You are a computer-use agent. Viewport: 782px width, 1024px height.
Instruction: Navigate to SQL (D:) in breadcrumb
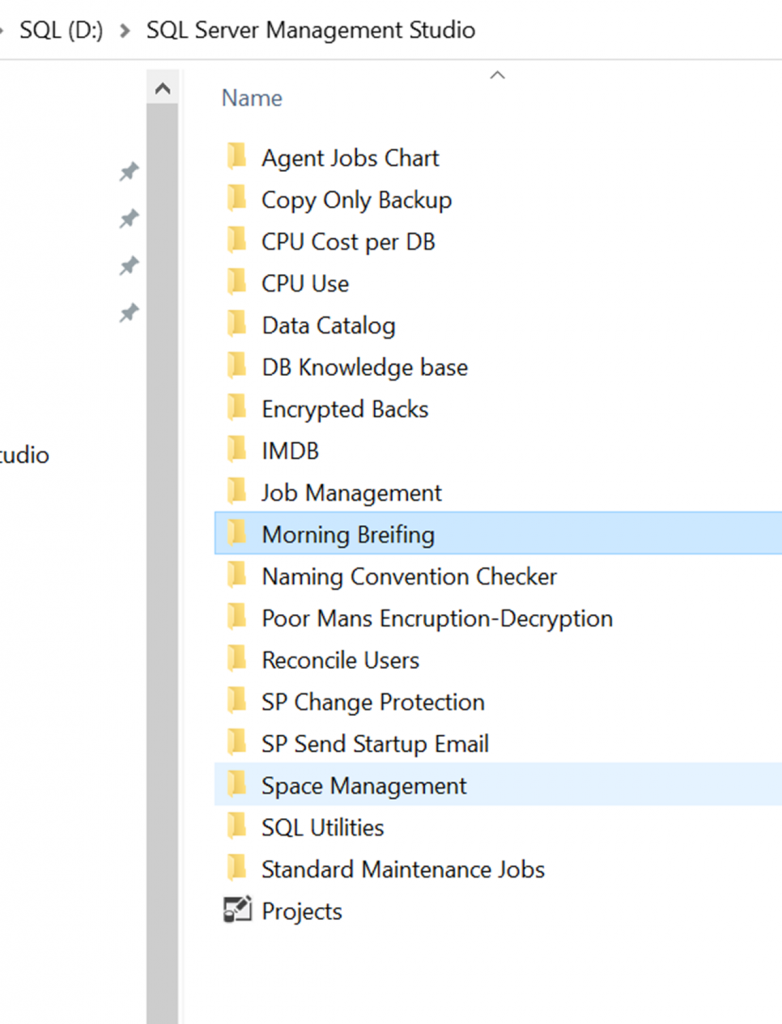[61, 30]
